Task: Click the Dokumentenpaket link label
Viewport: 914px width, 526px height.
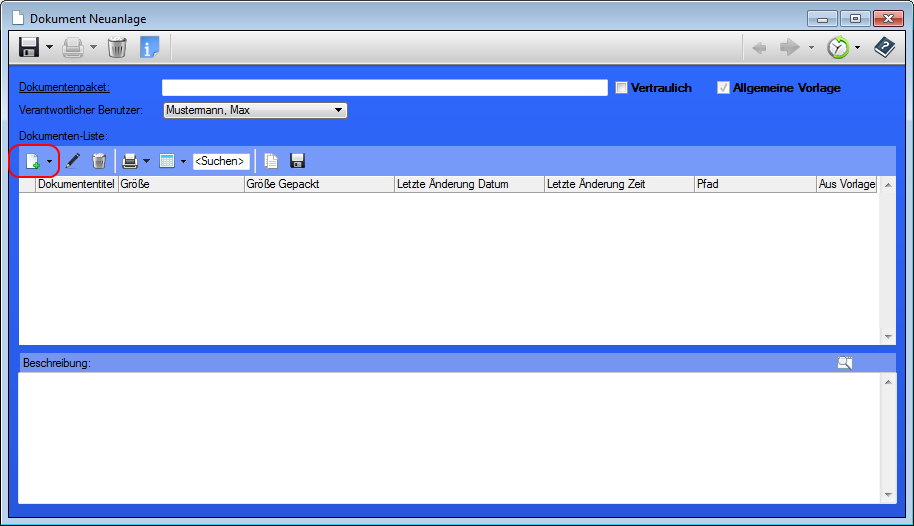Action: (64, 88)
